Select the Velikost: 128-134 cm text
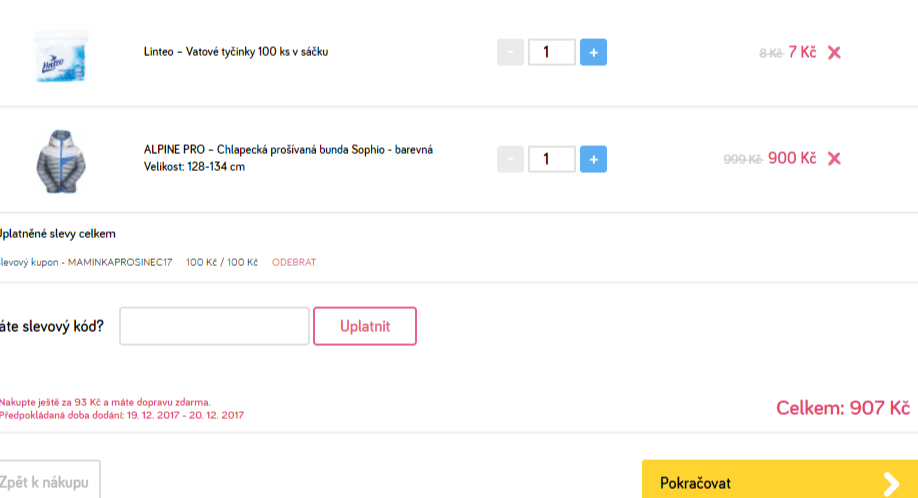This screenshot has width=918, height=498. pyautogui.click(x=194, y=167)
